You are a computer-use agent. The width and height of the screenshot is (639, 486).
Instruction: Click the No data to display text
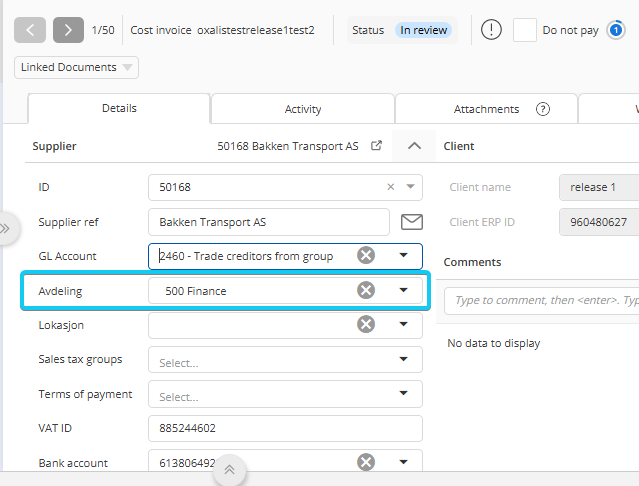[494, 343]
